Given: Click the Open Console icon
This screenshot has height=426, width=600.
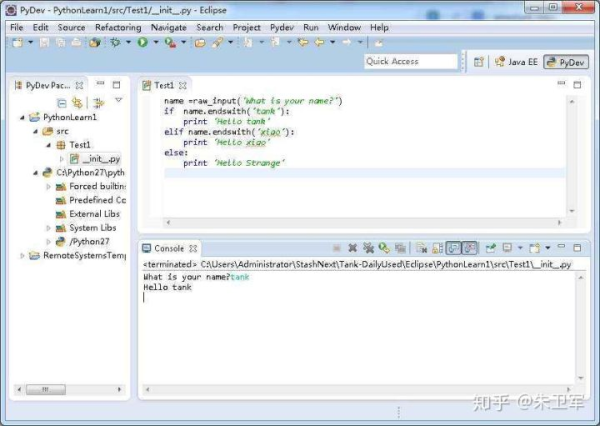Looking at the screenshot, I should [534, 248].
